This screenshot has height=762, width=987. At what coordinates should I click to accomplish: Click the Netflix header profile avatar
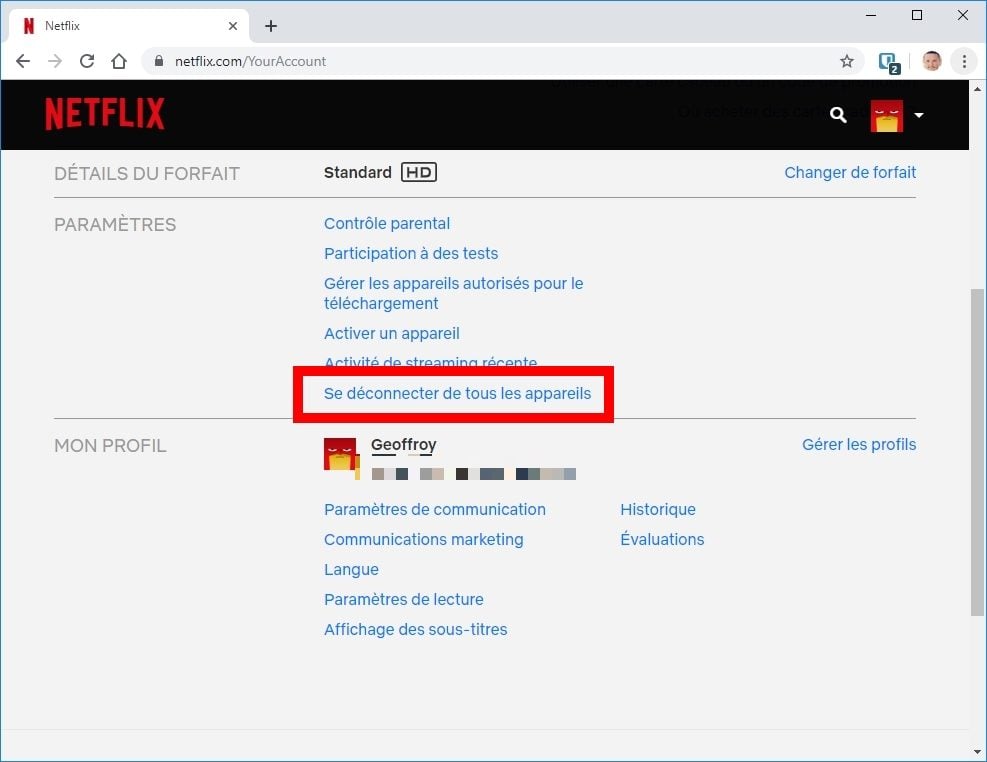[x=886, y=116]
